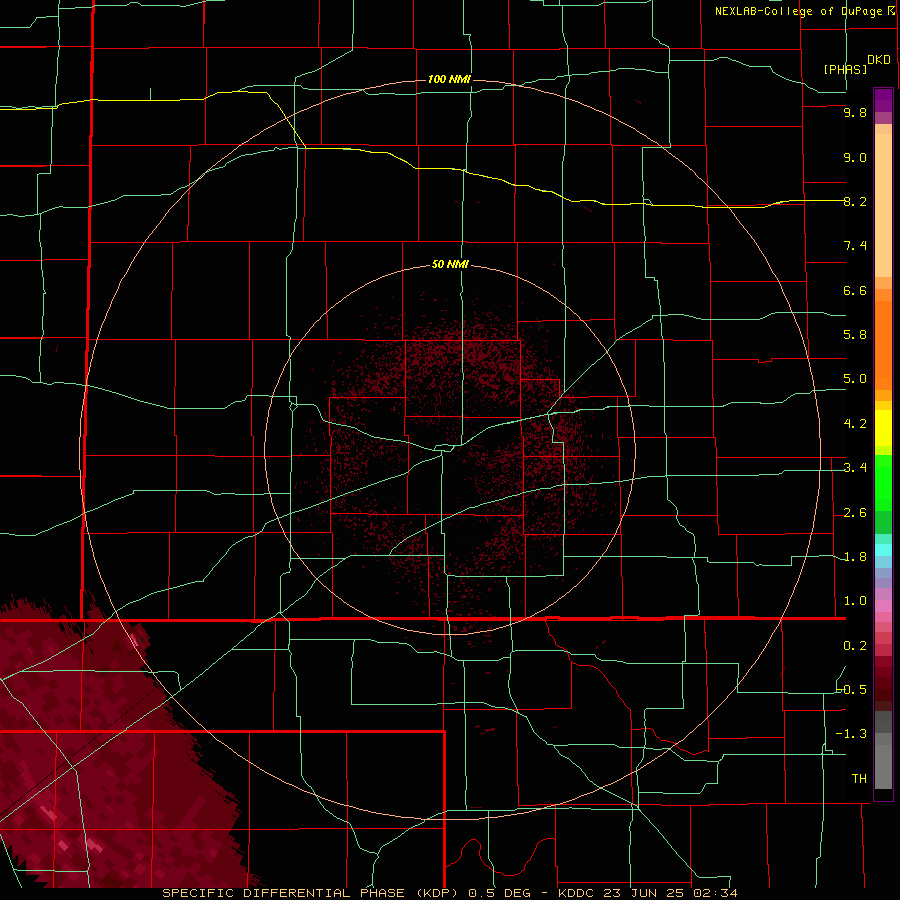
Task: Click the 0.5 DEG elevation text
Action: click(499, 893)
